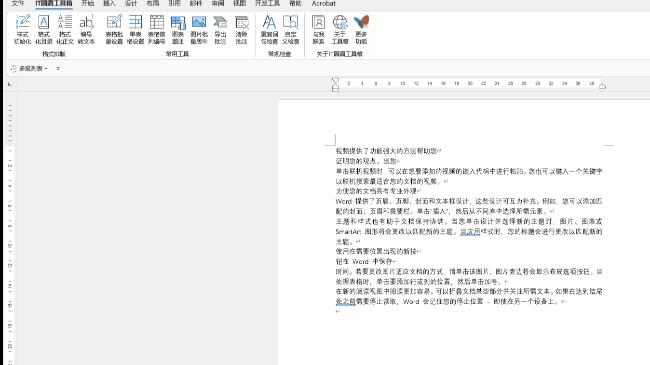Click the line 钮在 Word 中保存
650x365 pixels.
(366, 261)
